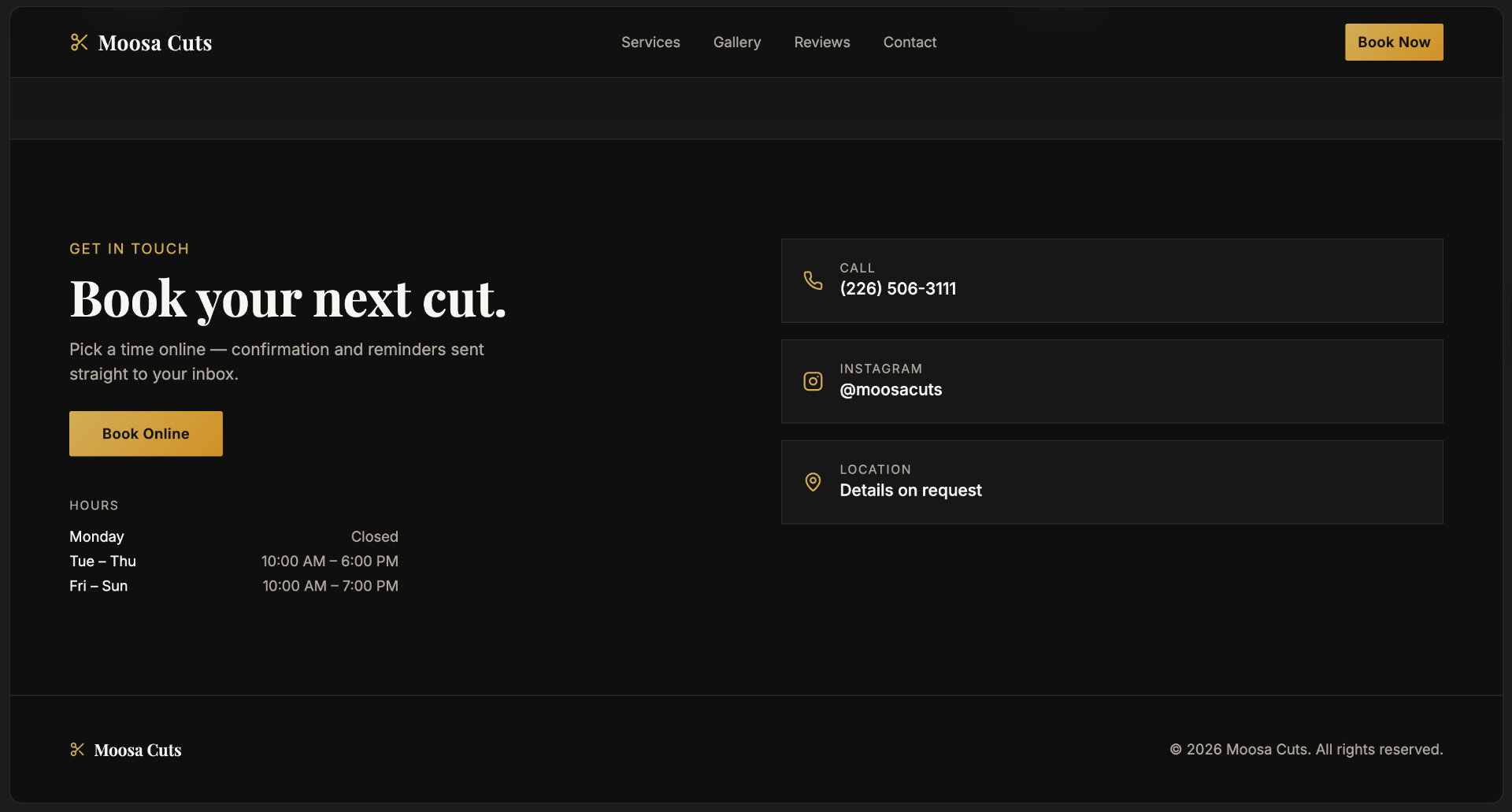Screen dimensions: 1512x812
Task: Click the 10:00 AM – 7:00 PM hours
Action: 331,586
